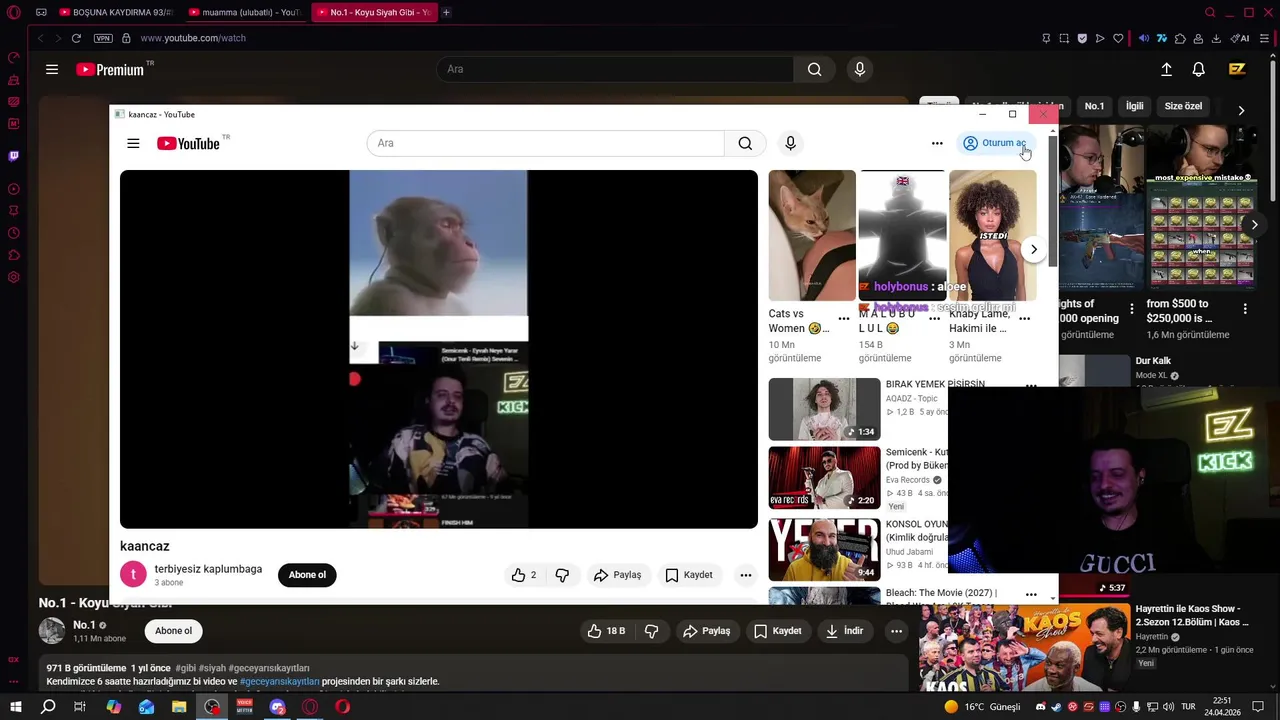Select the No.1 filter chip
Image resolution: width=1280 pixels, height=720 pixels.
coord(1095,106)
